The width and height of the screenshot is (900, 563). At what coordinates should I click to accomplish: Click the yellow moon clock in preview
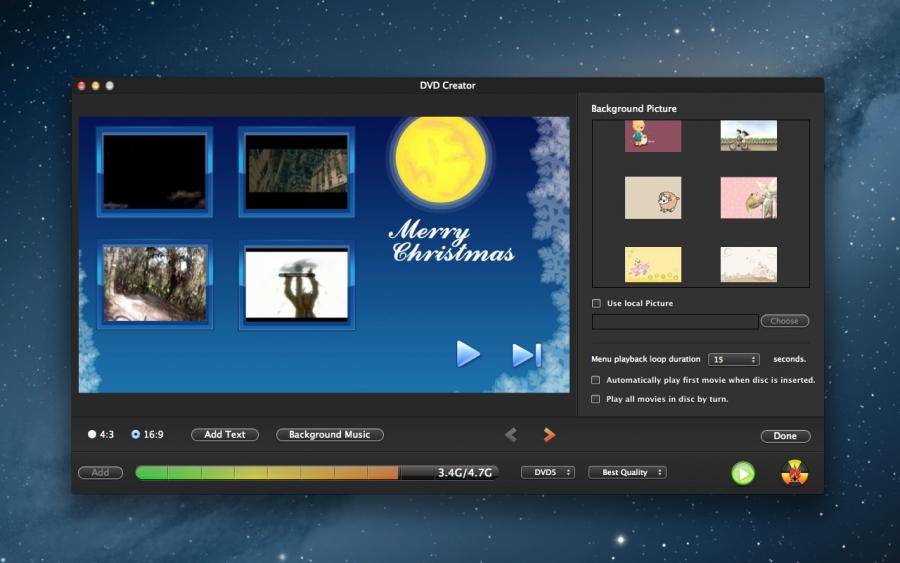[x=440, y=160]
